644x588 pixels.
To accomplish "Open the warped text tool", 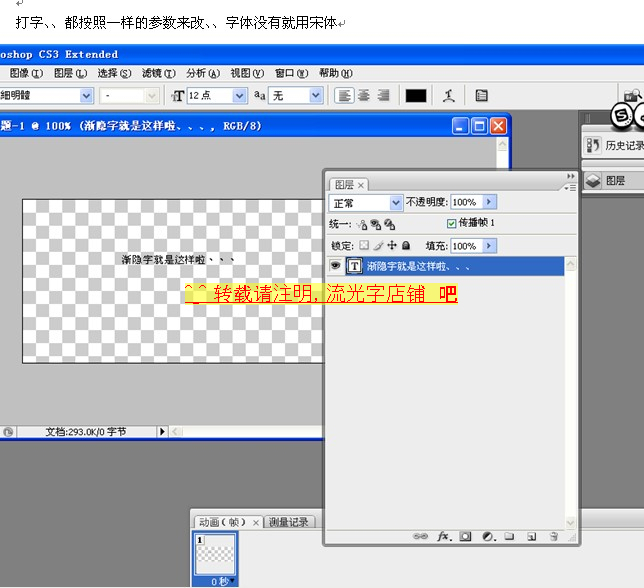I will [448, 96].
